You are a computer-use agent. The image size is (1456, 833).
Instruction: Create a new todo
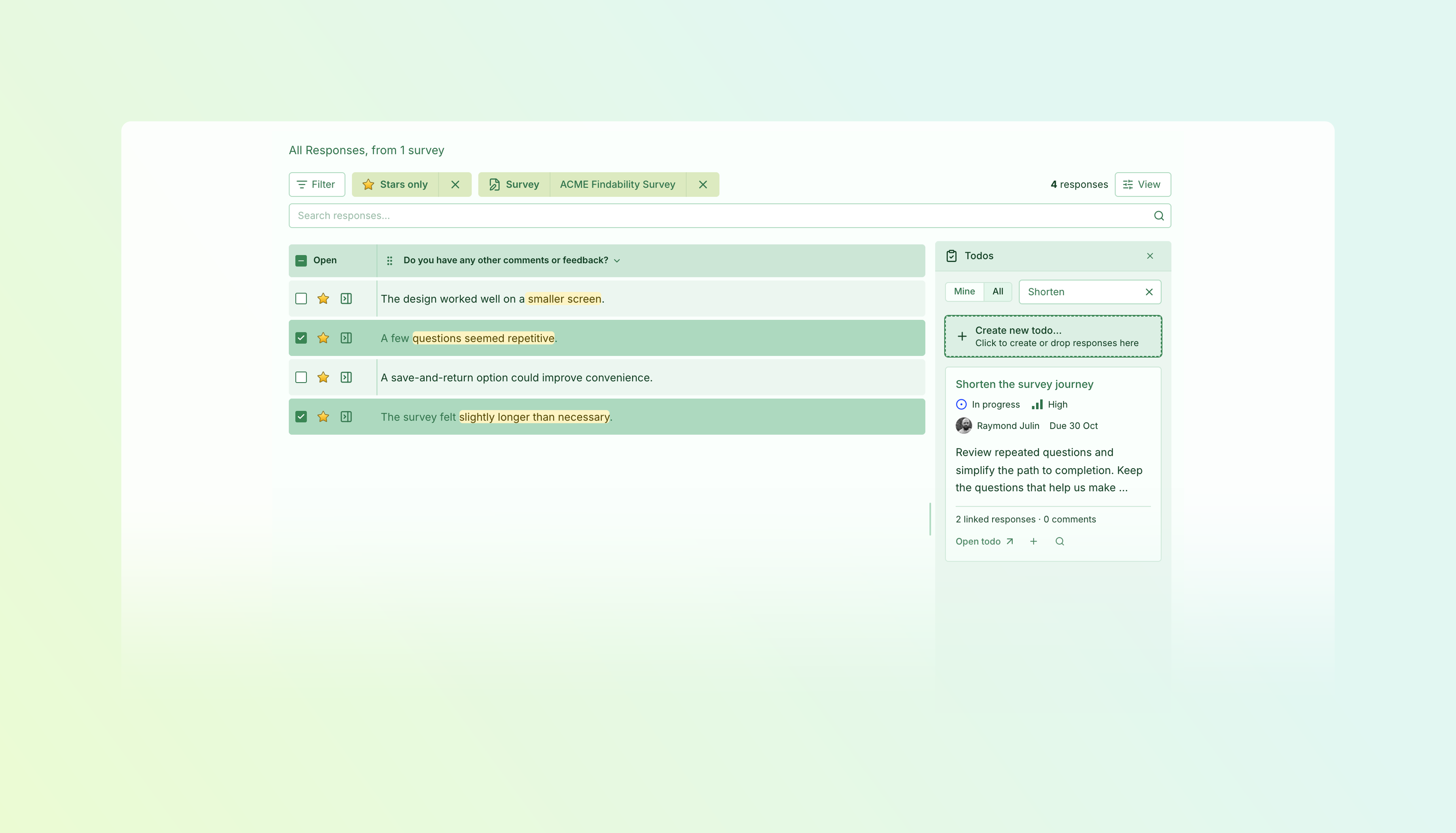1053,336
